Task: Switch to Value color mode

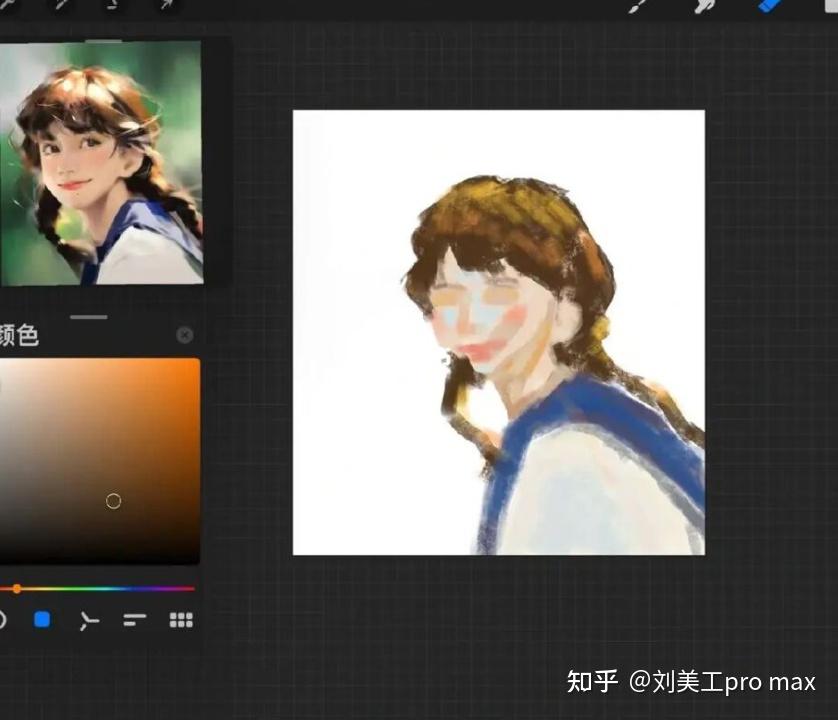Action: tap(133, 618)
